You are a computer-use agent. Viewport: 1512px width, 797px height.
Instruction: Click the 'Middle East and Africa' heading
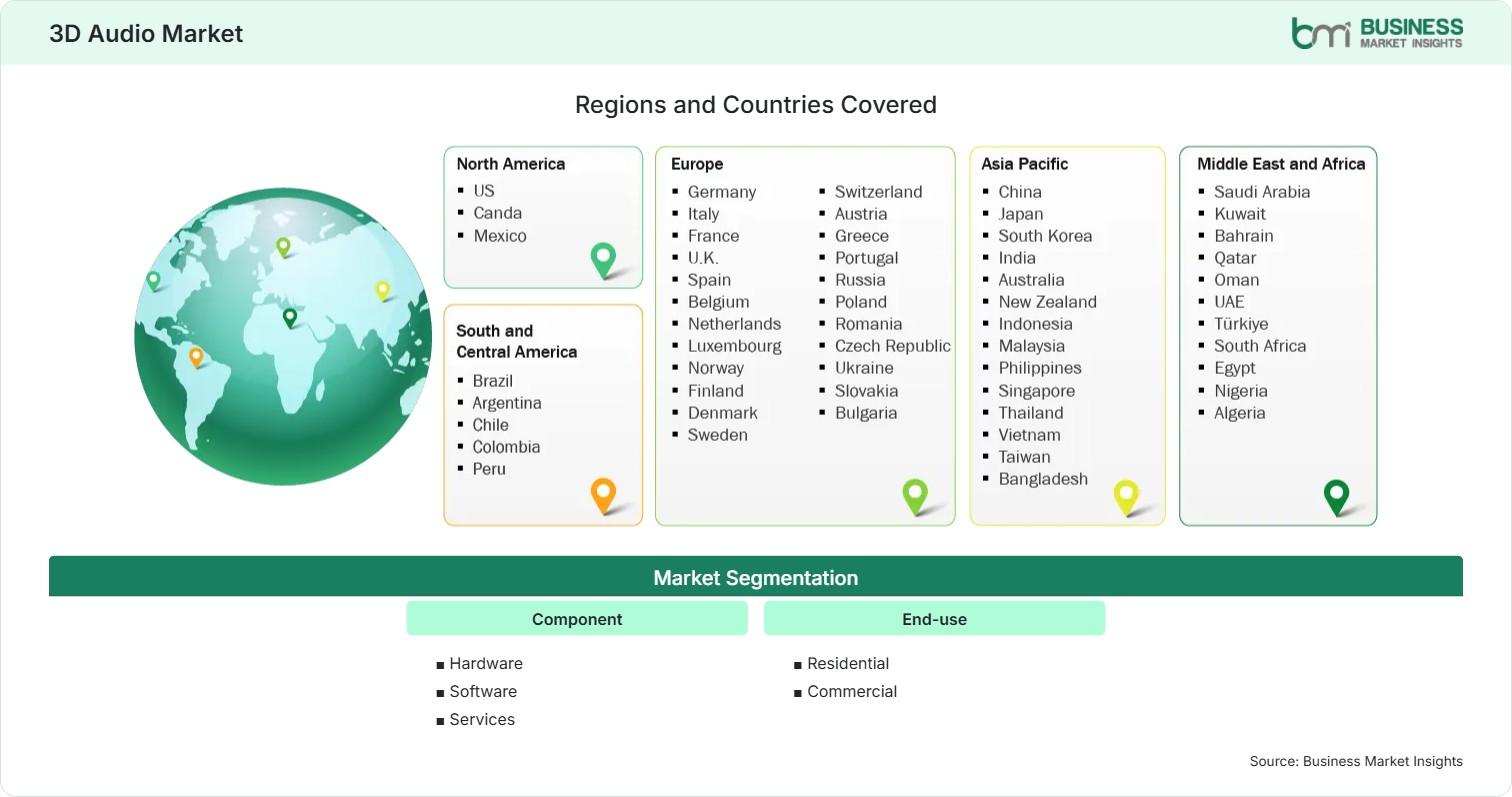click(x=1281, y=164)
